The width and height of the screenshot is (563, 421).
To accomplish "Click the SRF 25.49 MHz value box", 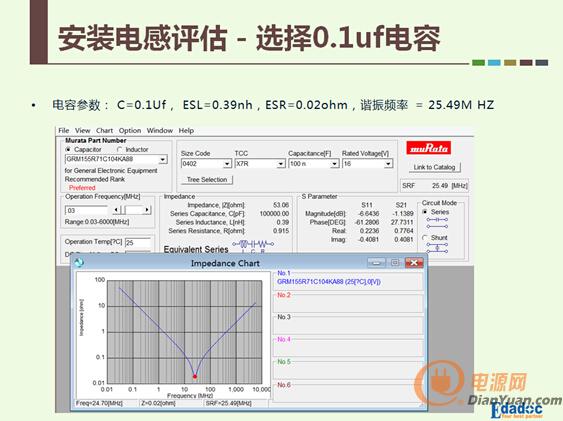I will click(434, 186).
